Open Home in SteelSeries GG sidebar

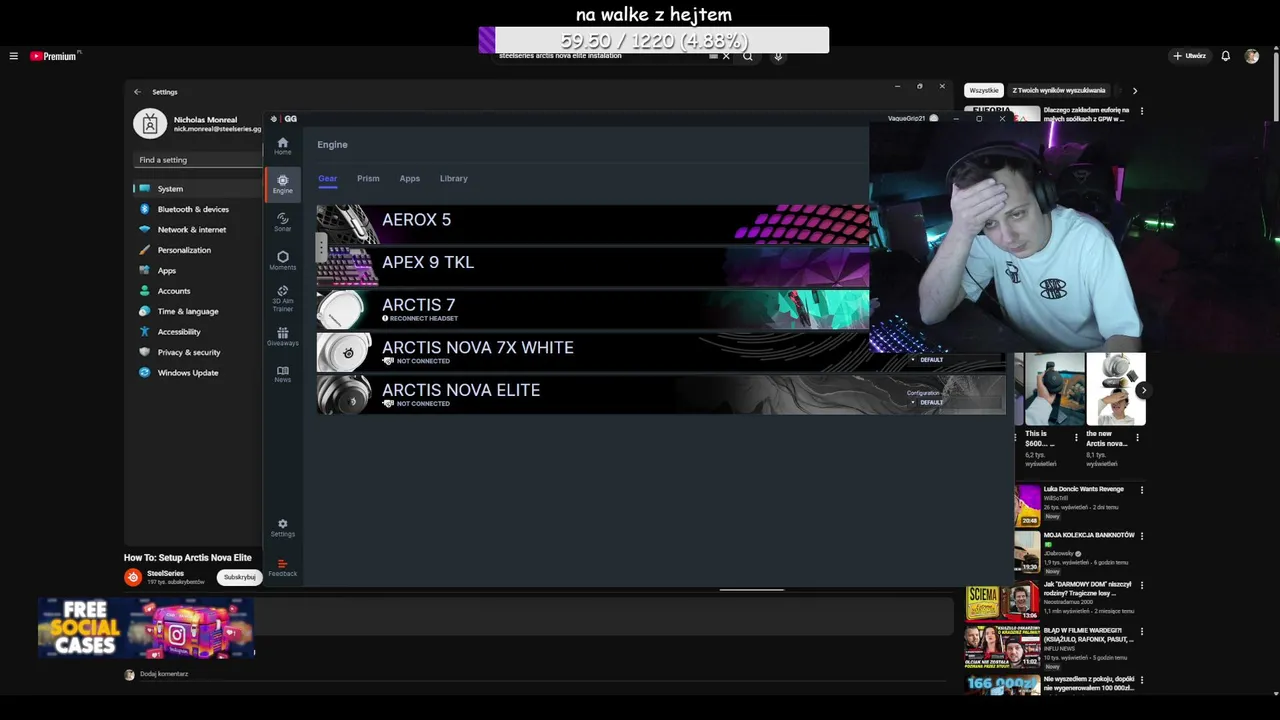click(x=283, y=146)
